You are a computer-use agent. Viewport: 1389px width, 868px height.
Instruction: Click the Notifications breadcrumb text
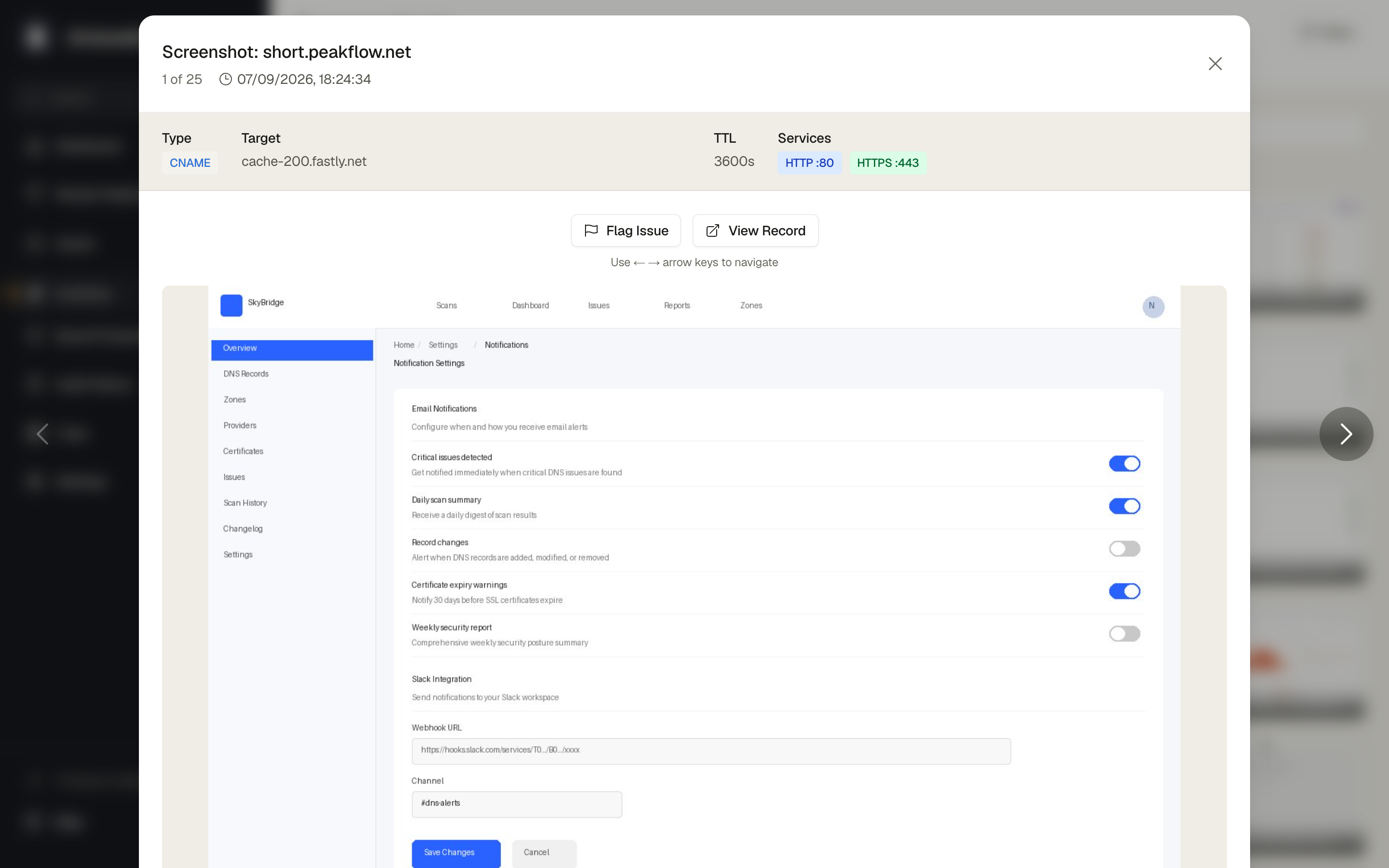click(506, 345)
